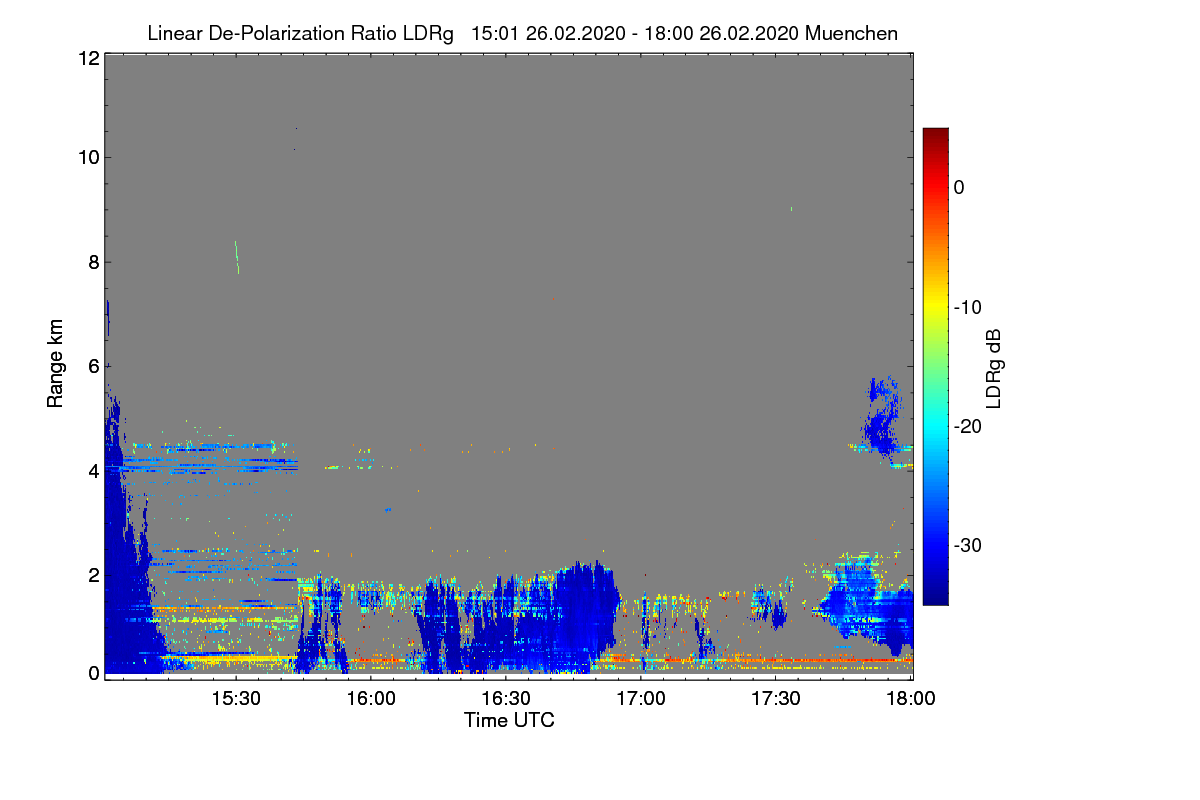Click the 6 km range tick label
Viewport: 1200px width, 800px height.
[93, 366]
